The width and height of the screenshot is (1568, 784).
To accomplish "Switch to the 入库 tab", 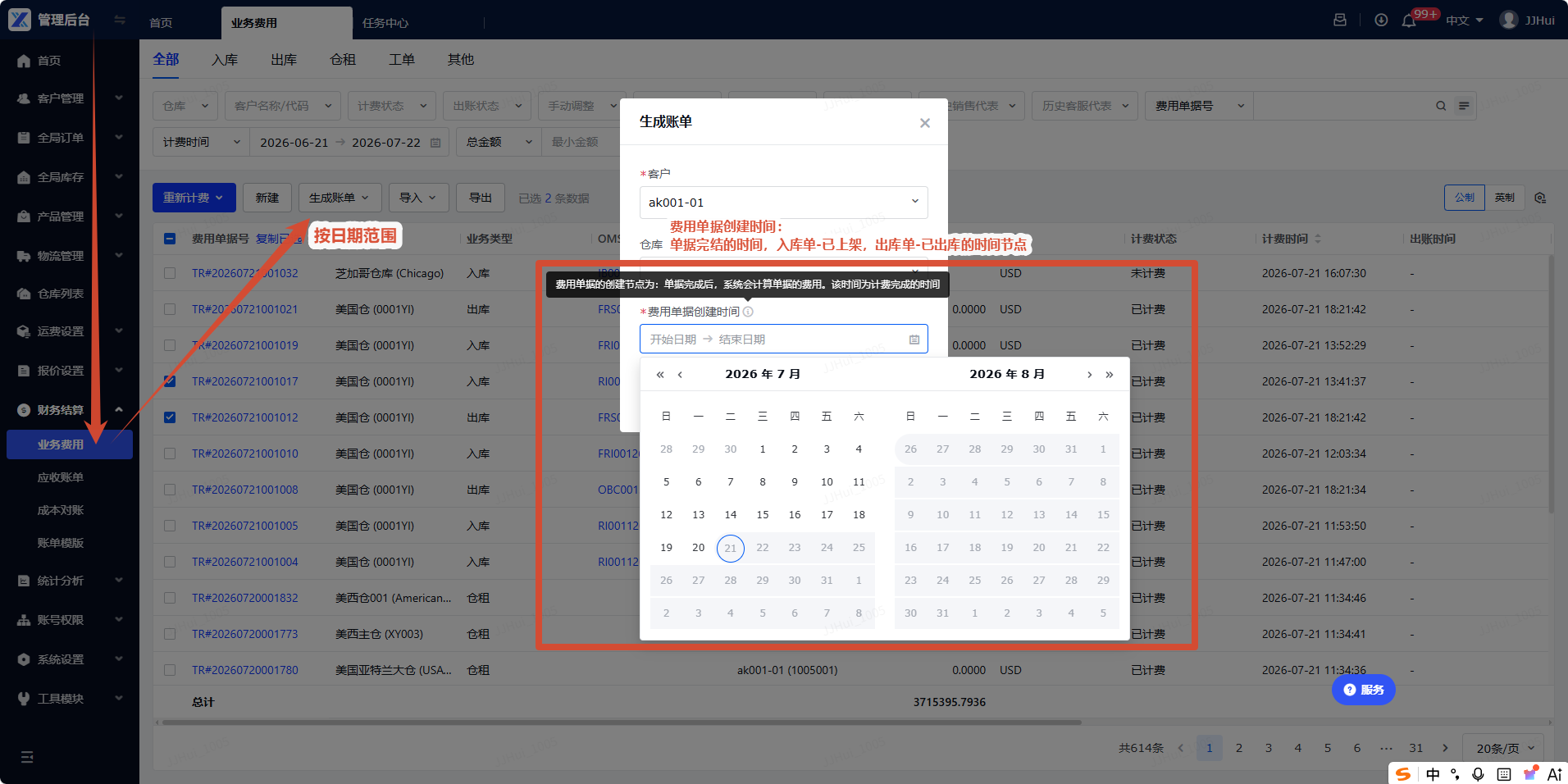I will [225, 60].
